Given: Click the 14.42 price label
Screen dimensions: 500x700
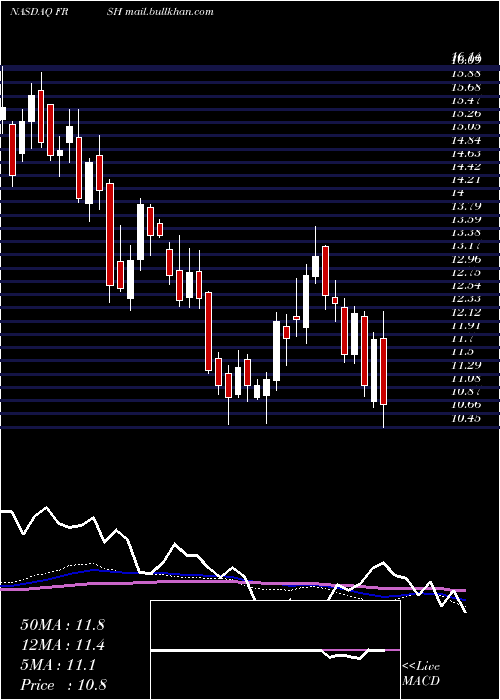Looking at the screenshot, I should pos(466,166).
